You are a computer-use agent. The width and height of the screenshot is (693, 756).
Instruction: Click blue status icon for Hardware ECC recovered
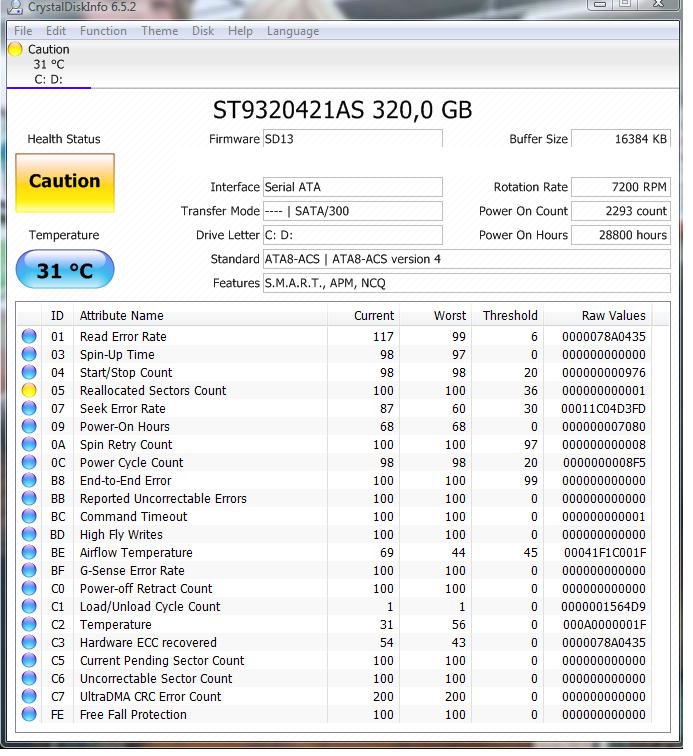[29, 642]
